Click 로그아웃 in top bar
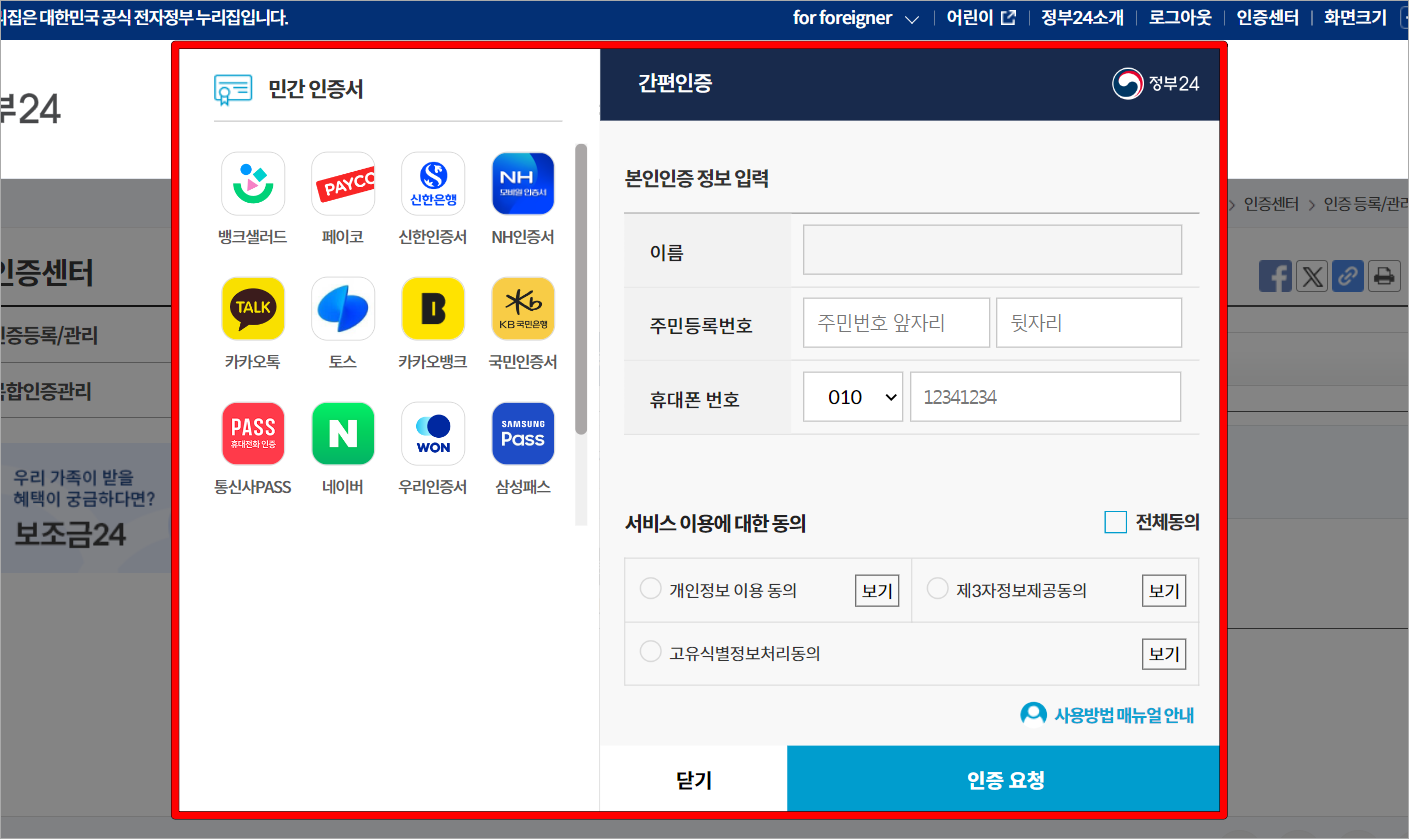The height and width of the screenshot is (839, 1409). (1180, 18)
